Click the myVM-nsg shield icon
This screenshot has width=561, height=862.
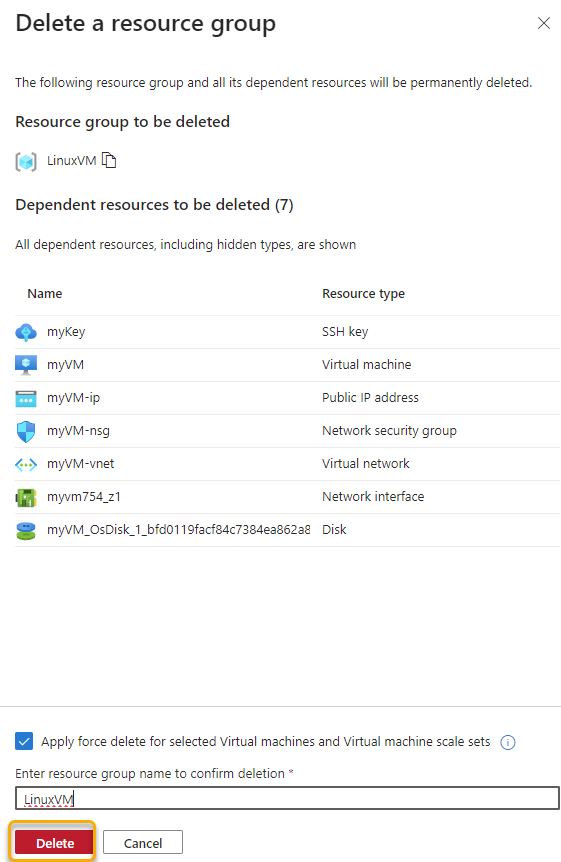pos(26,432)
